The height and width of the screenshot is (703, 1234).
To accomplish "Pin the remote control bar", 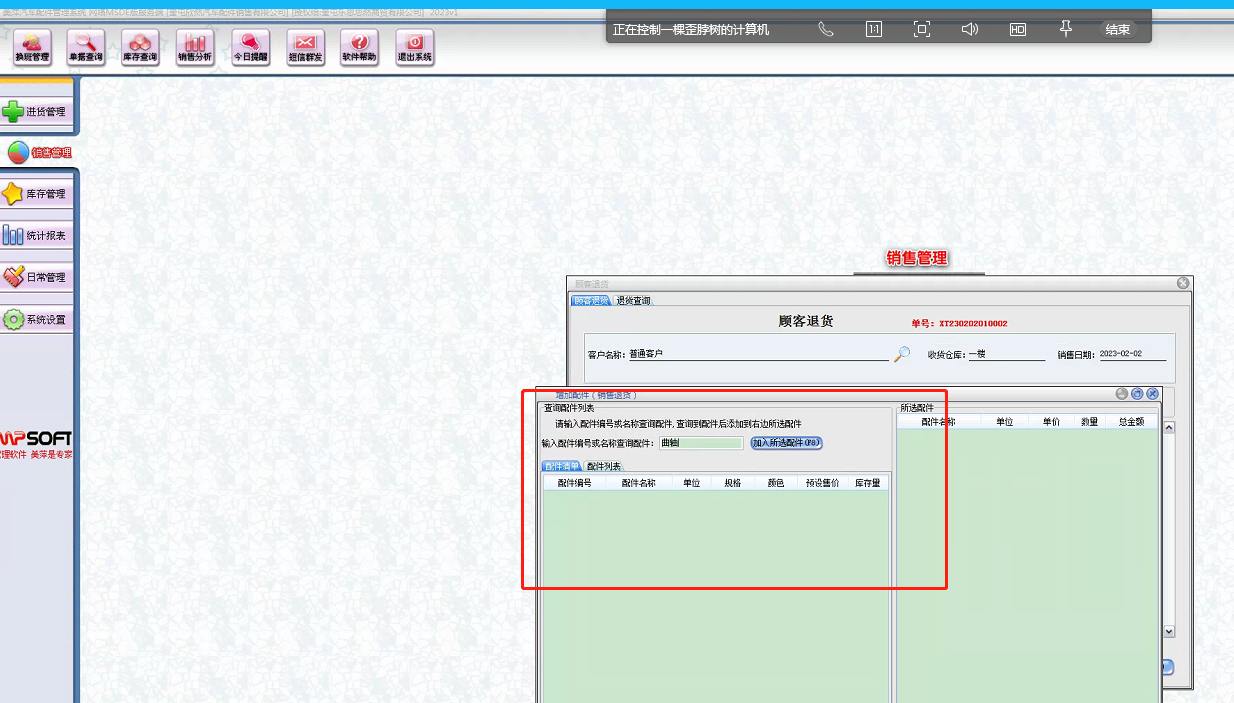I will coord(1066,29).
